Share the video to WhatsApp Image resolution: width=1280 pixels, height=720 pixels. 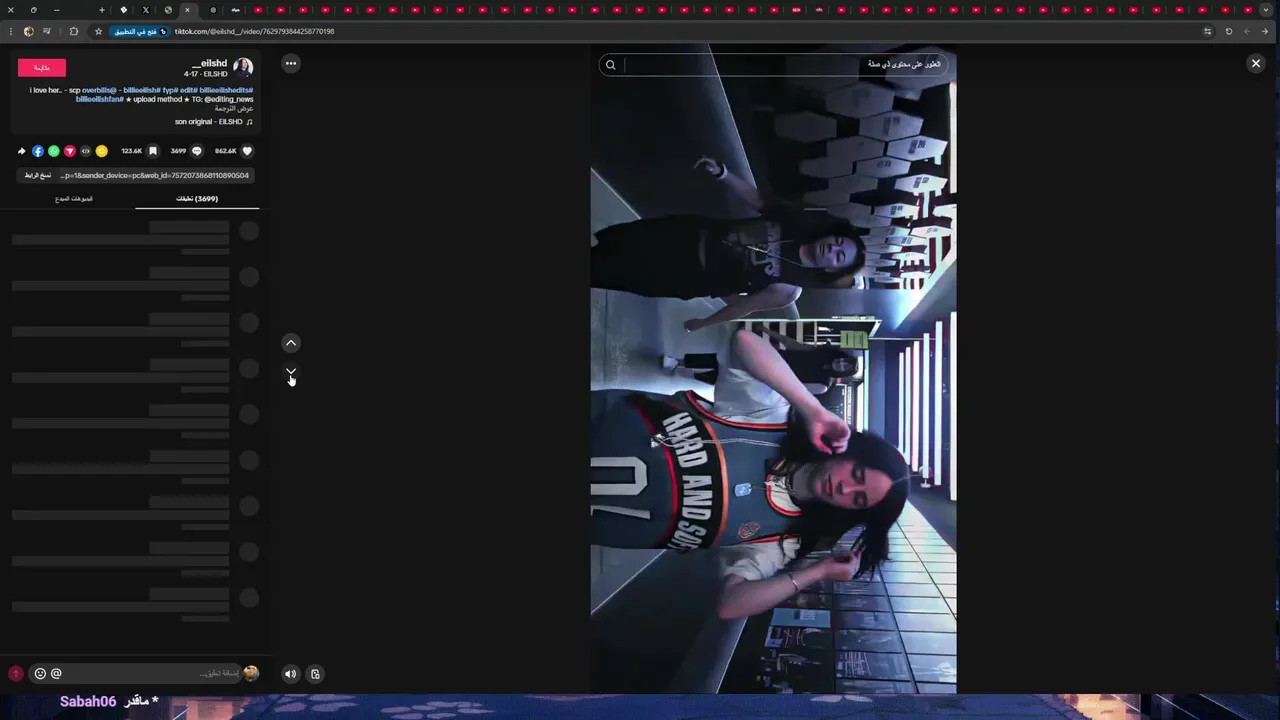54,151
